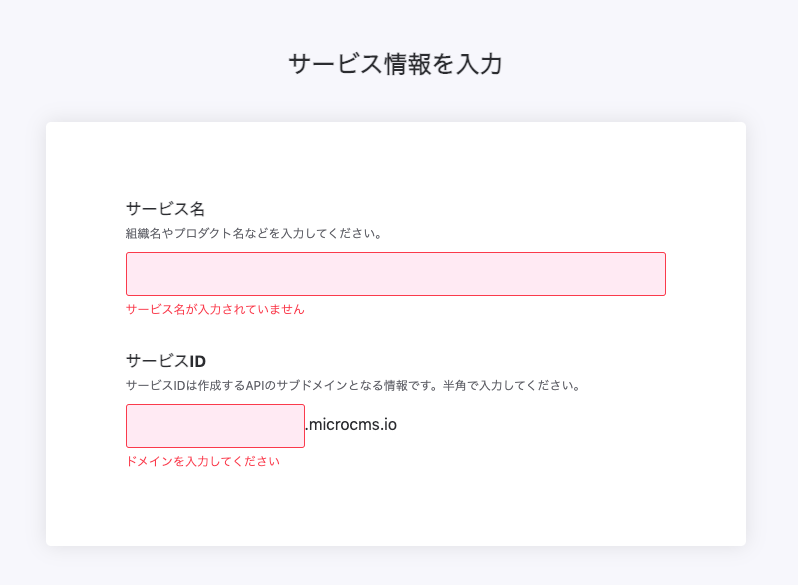Image resolution: width=798 pixels, height=585 pixels.
Task: Click the サービス名 text input field
Action: [x=395, y=274]
